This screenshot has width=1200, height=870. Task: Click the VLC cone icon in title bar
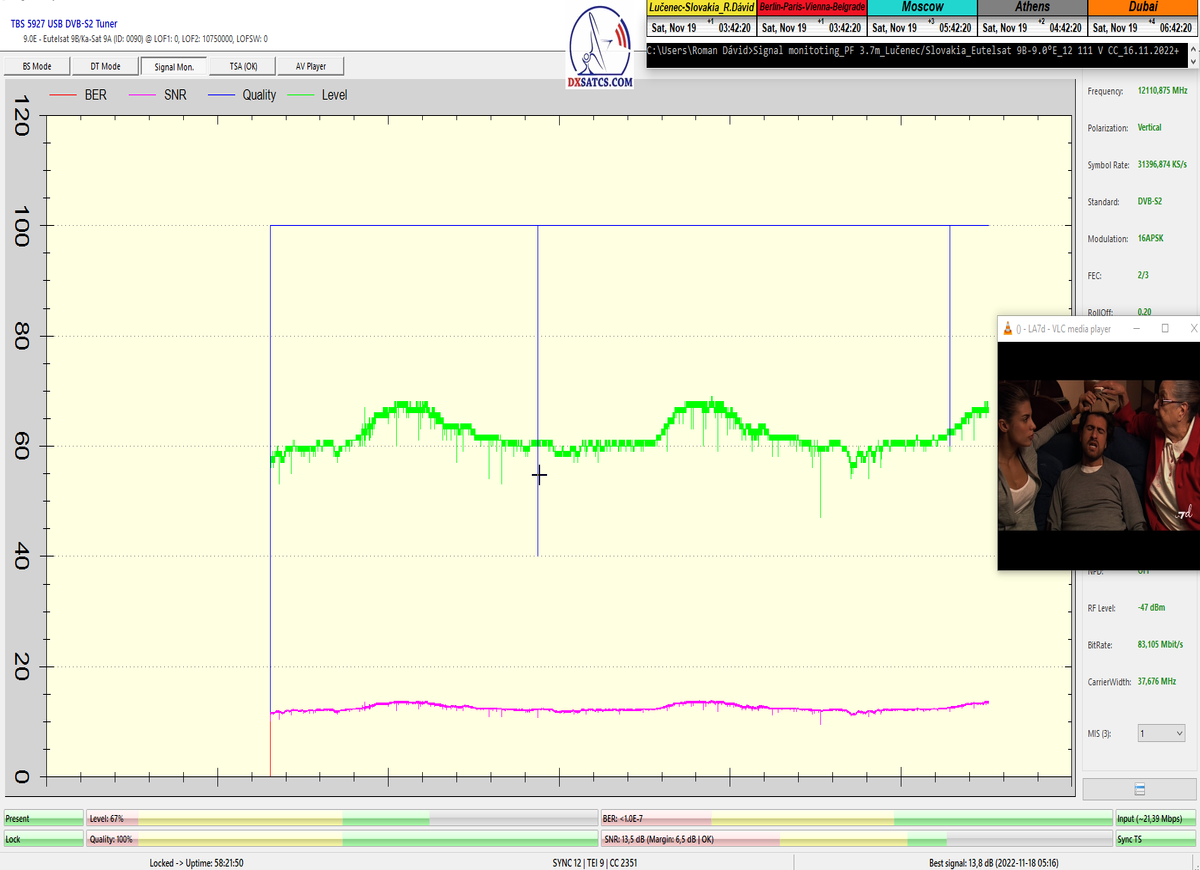pos(1007,329)
